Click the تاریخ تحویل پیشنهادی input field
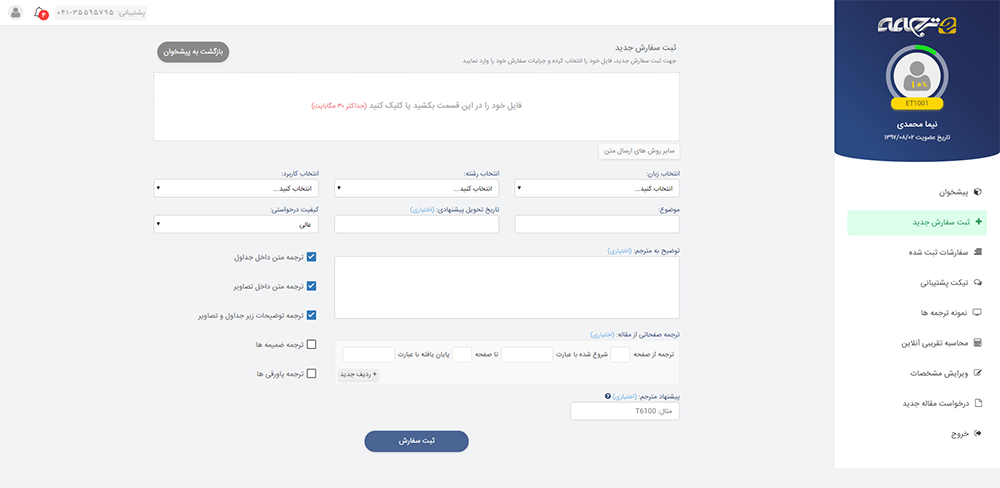The width and height of the screenshot is (1000, 488). click(x=416, y=224)
